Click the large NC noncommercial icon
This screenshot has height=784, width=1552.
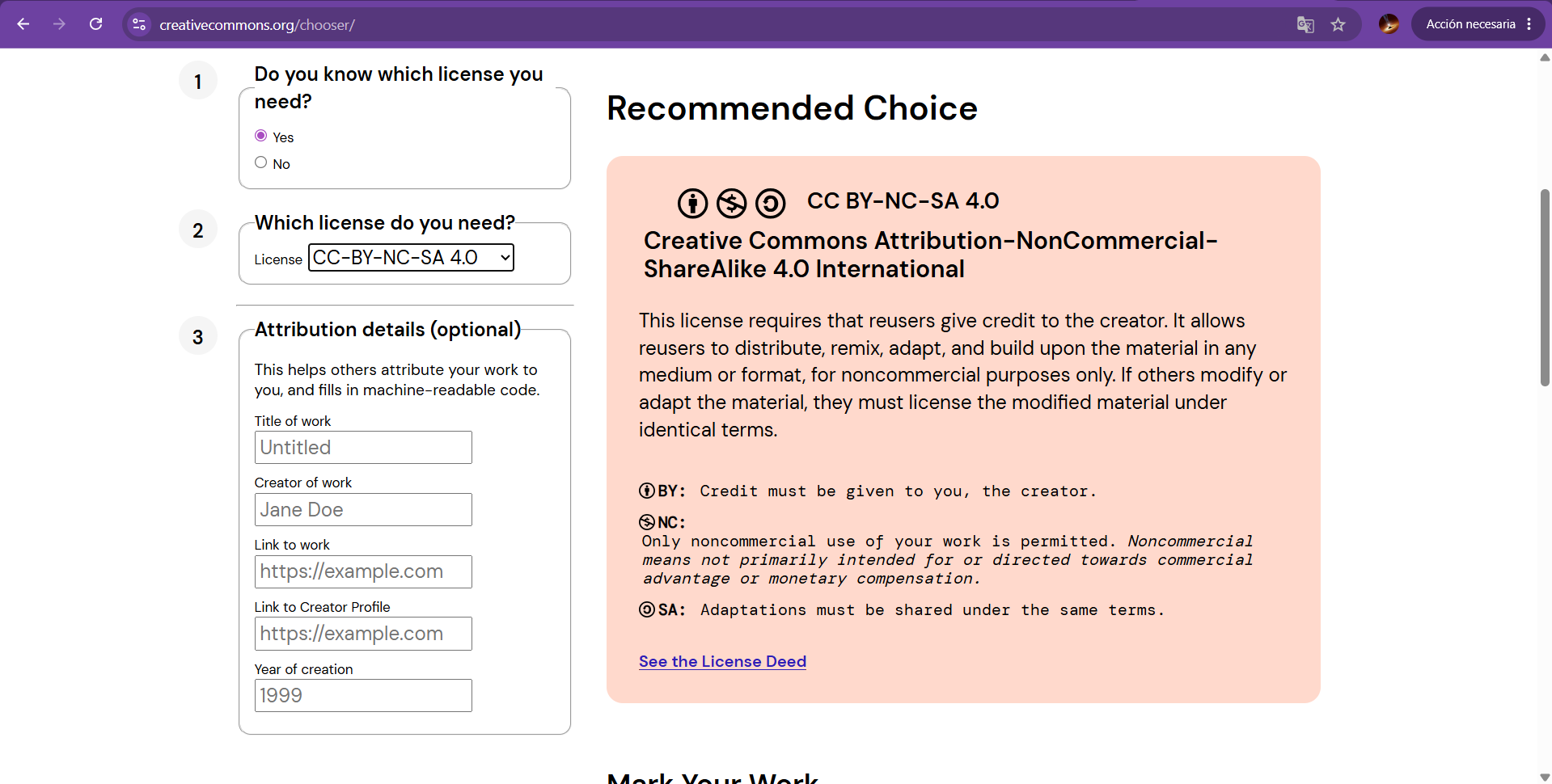(x=731, y=203)
